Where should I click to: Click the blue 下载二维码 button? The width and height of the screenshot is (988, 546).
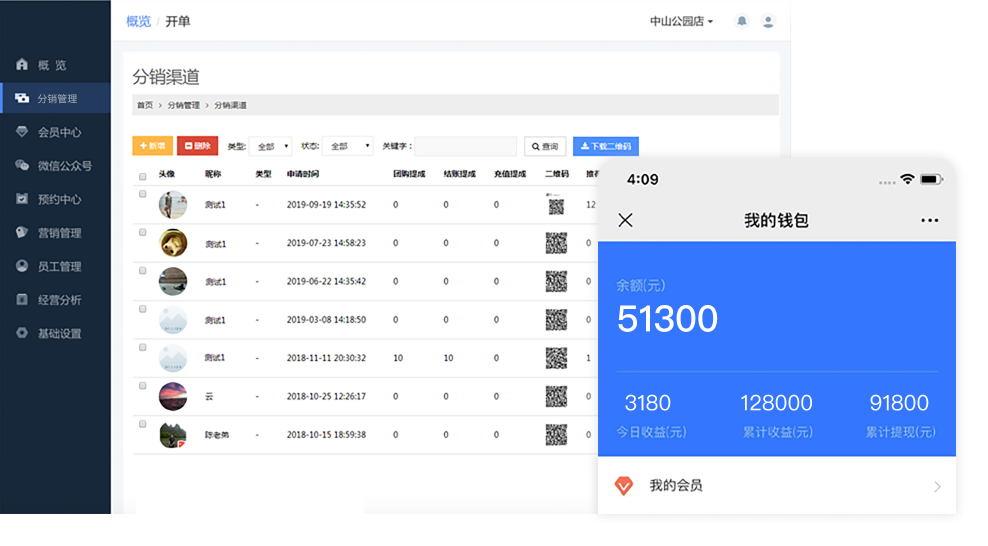click(605, 146)
